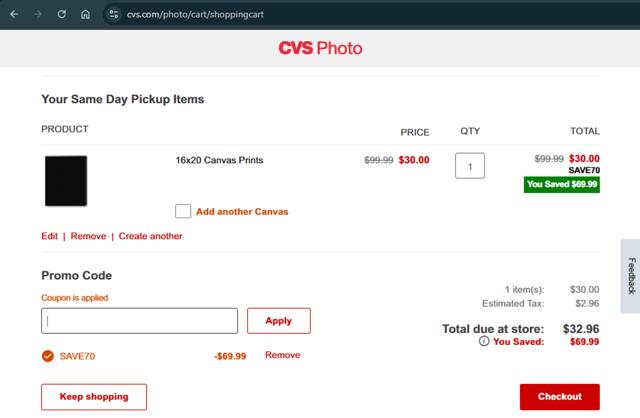
Task: Click the Create another link
Action: (150, 236)
